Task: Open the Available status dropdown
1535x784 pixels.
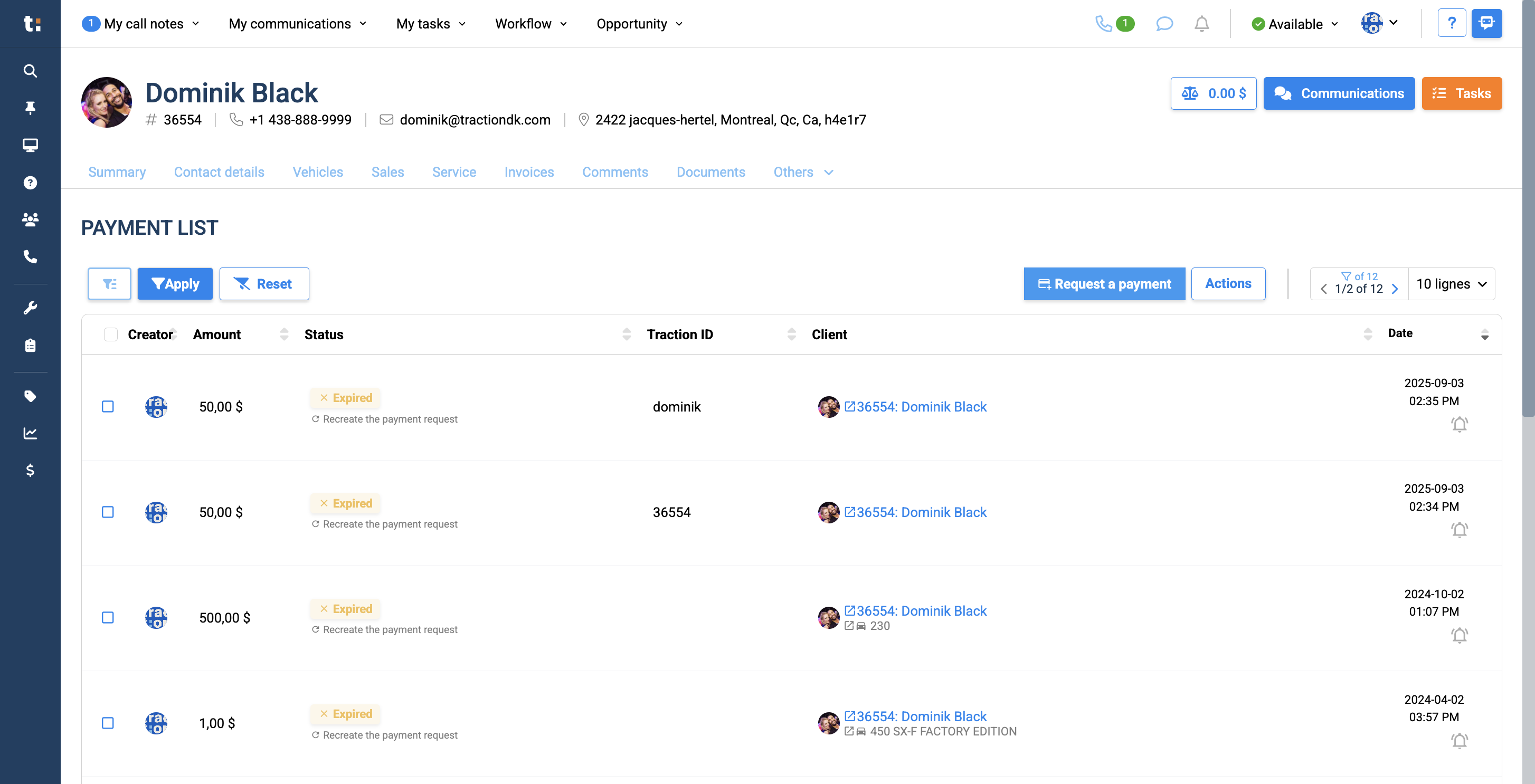Action: pyautogui.click(x=1294, y=24)
